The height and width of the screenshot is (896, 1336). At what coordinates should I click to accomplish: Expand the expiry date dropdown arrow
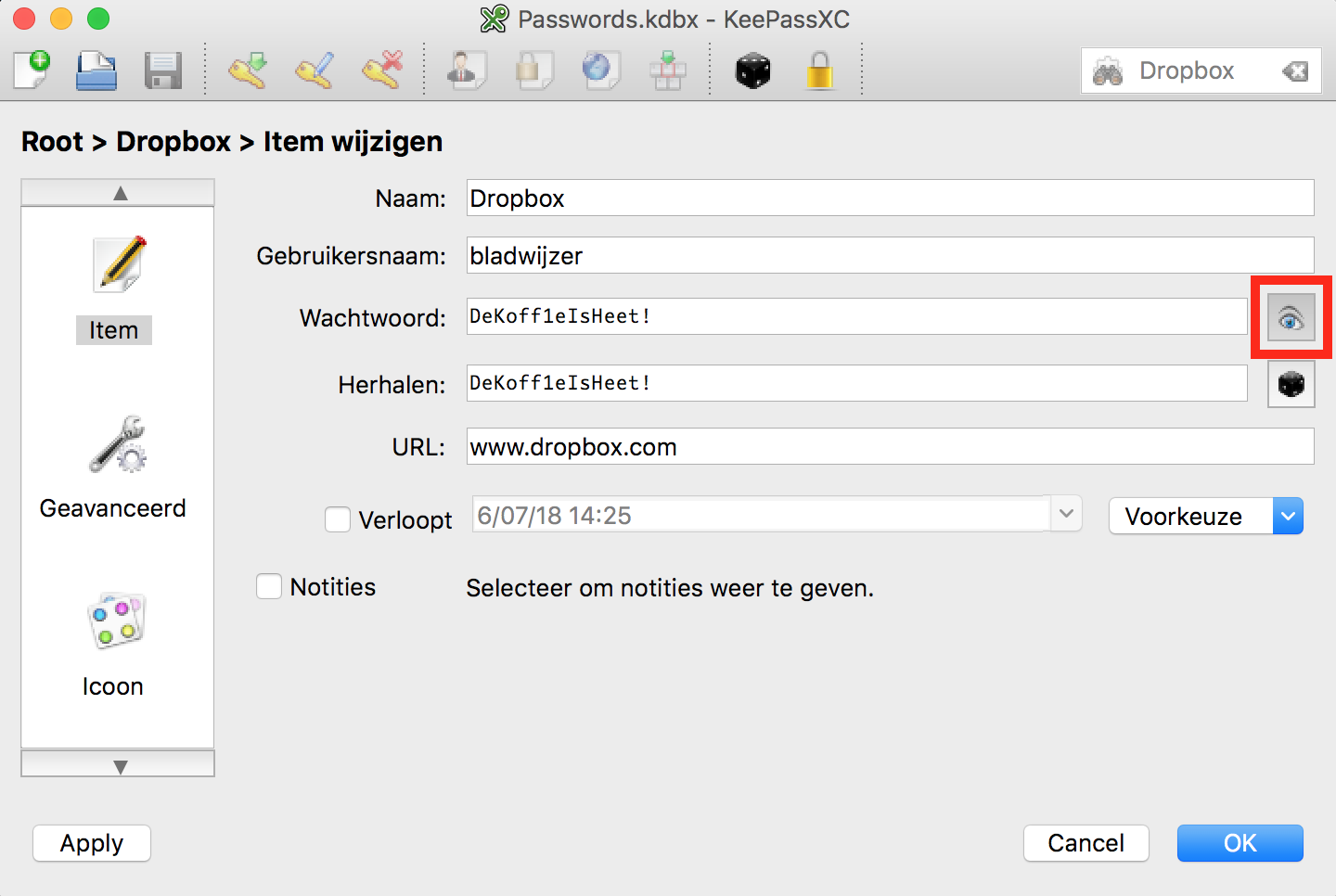point(1066,514)
